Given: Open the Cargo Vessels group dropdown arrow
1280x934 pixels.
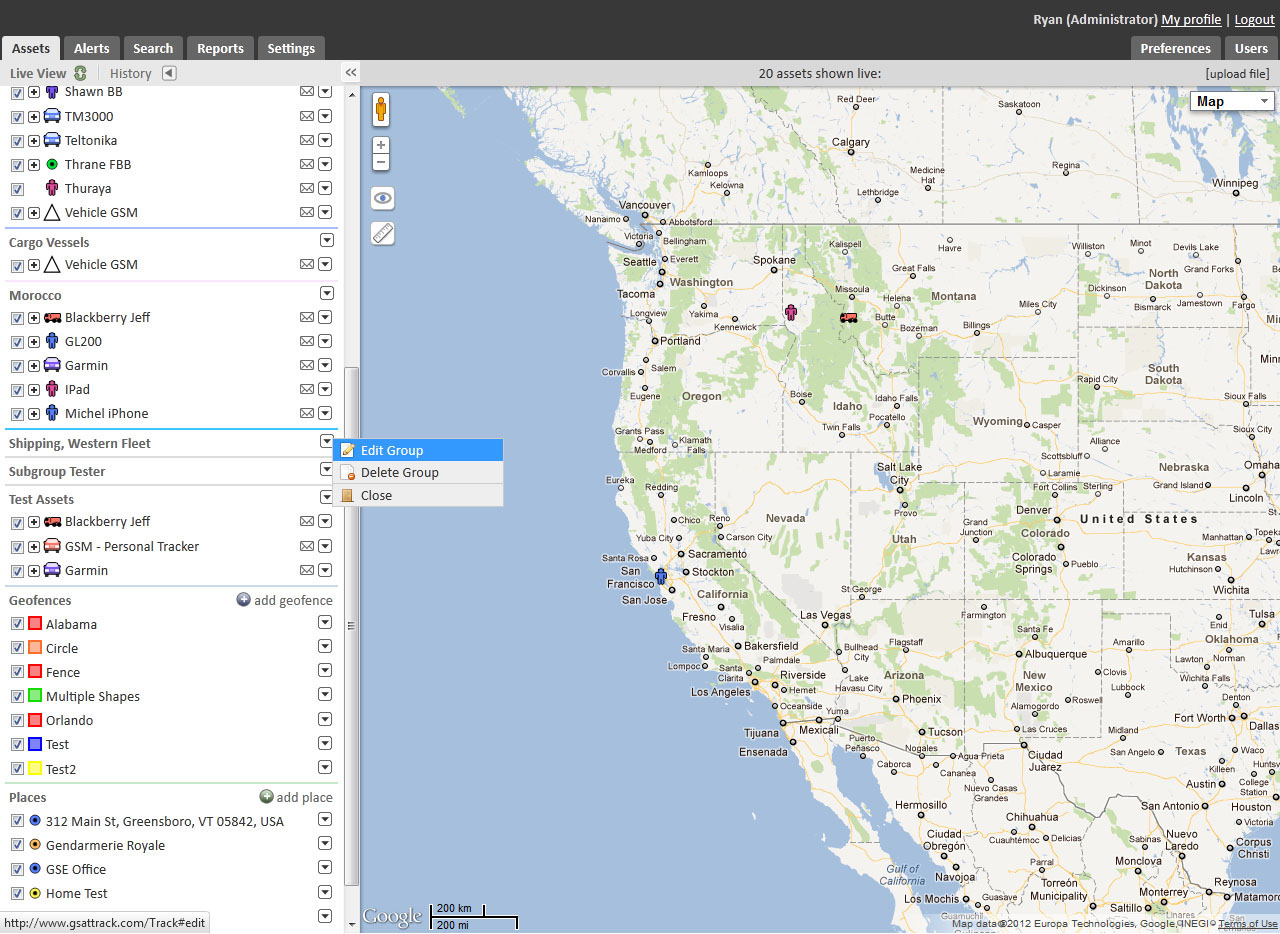Looking at the screenshot, I should coord(326,241).
